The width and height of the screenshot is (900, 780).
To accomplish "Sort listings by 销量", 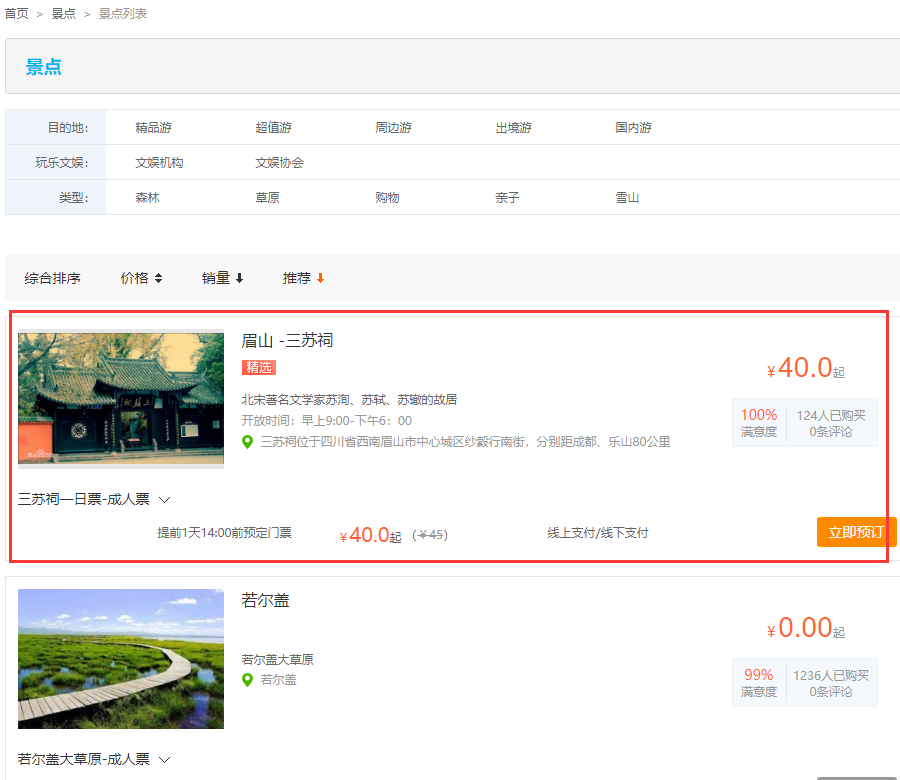I will coord(222,278).
